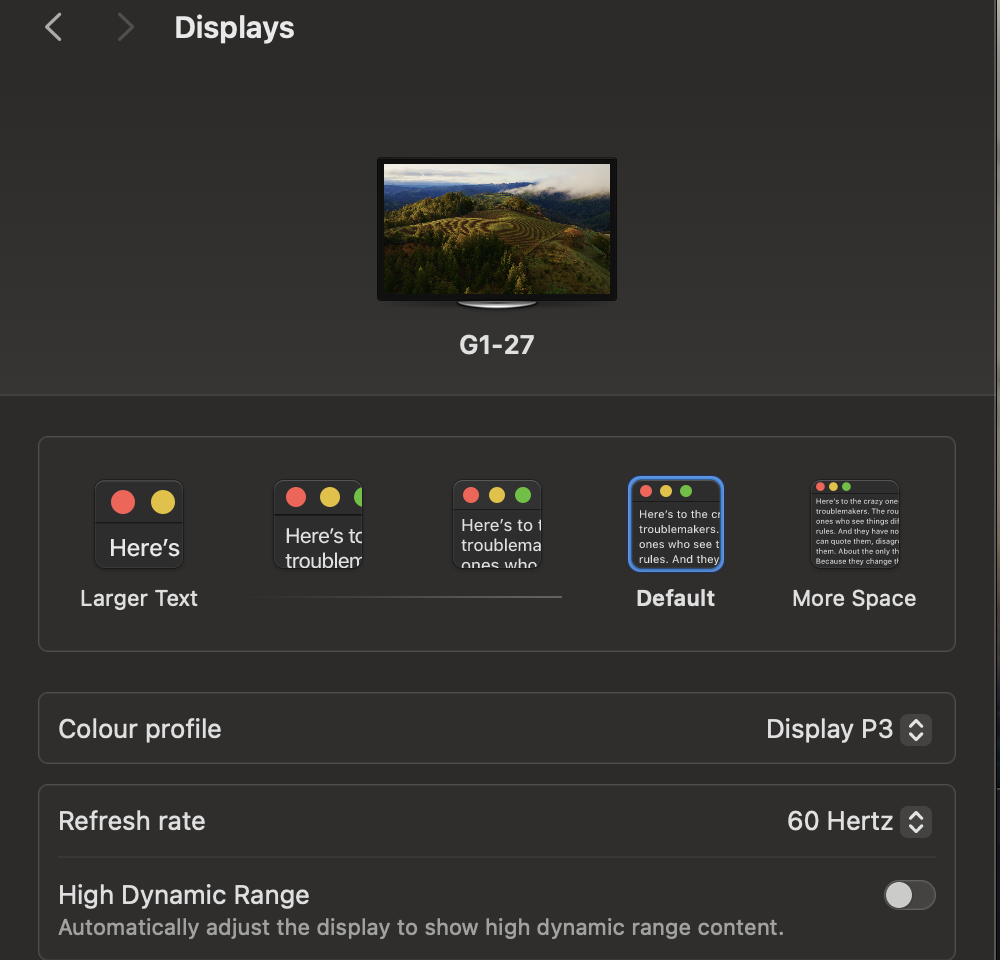Open the Refresh rate selector
Image resolution: width=1000 pixels, height=960 pixels.
pyautogui.click(x=917, y=822)
